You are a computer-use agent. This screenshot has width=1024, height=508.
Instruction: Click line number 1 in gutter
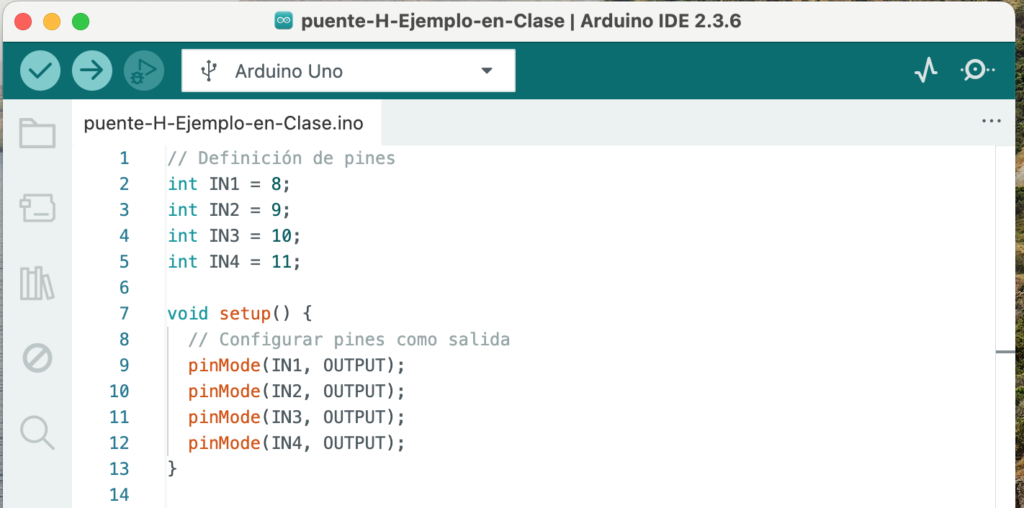(x=124, y=159)
